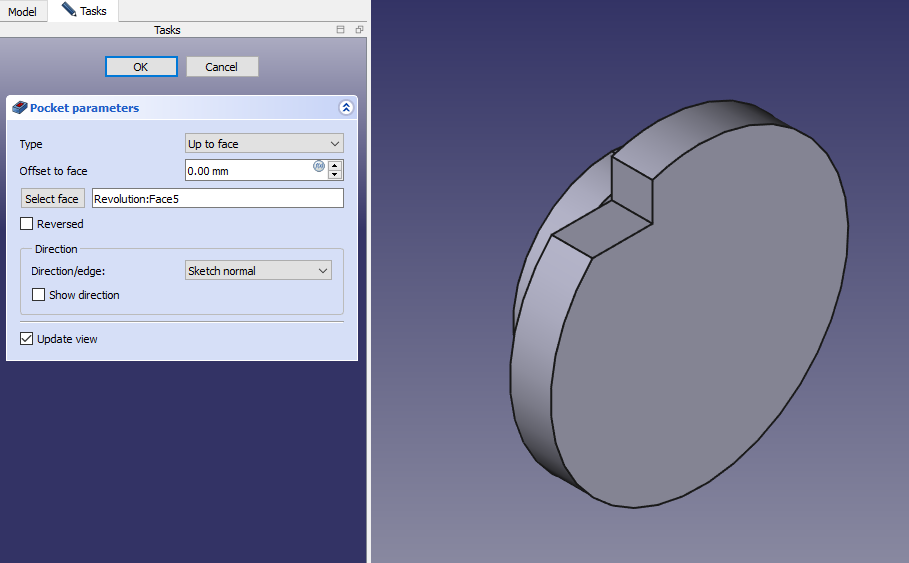The height and width of the screenshot is (563, 909).
Task: Cancel the pocket operation
Action: [x=222, y=67]
